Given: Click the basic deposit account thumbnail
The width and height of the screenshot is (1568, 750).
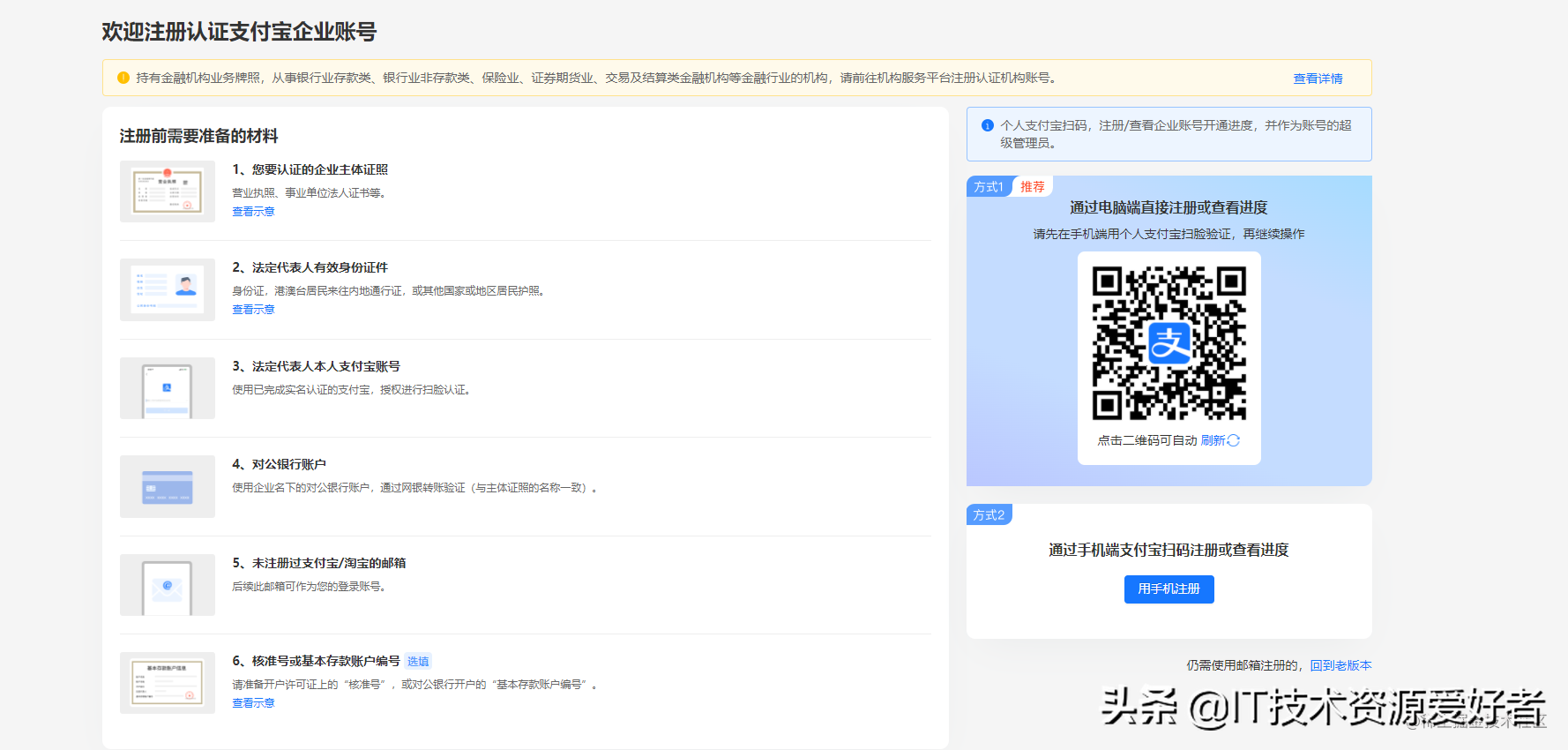Looking at the screenshot, I should [x=168, y=683].
